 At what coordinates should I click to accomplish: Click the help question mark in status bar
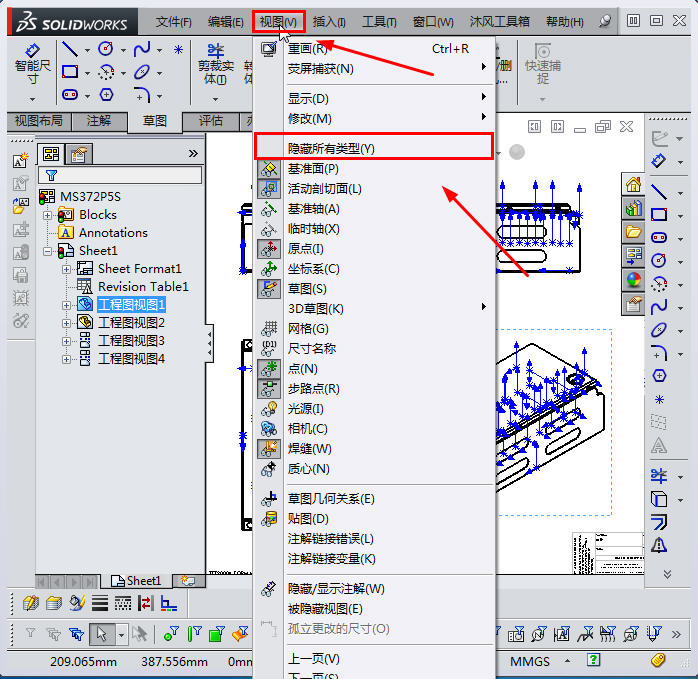tap(594, 661)
